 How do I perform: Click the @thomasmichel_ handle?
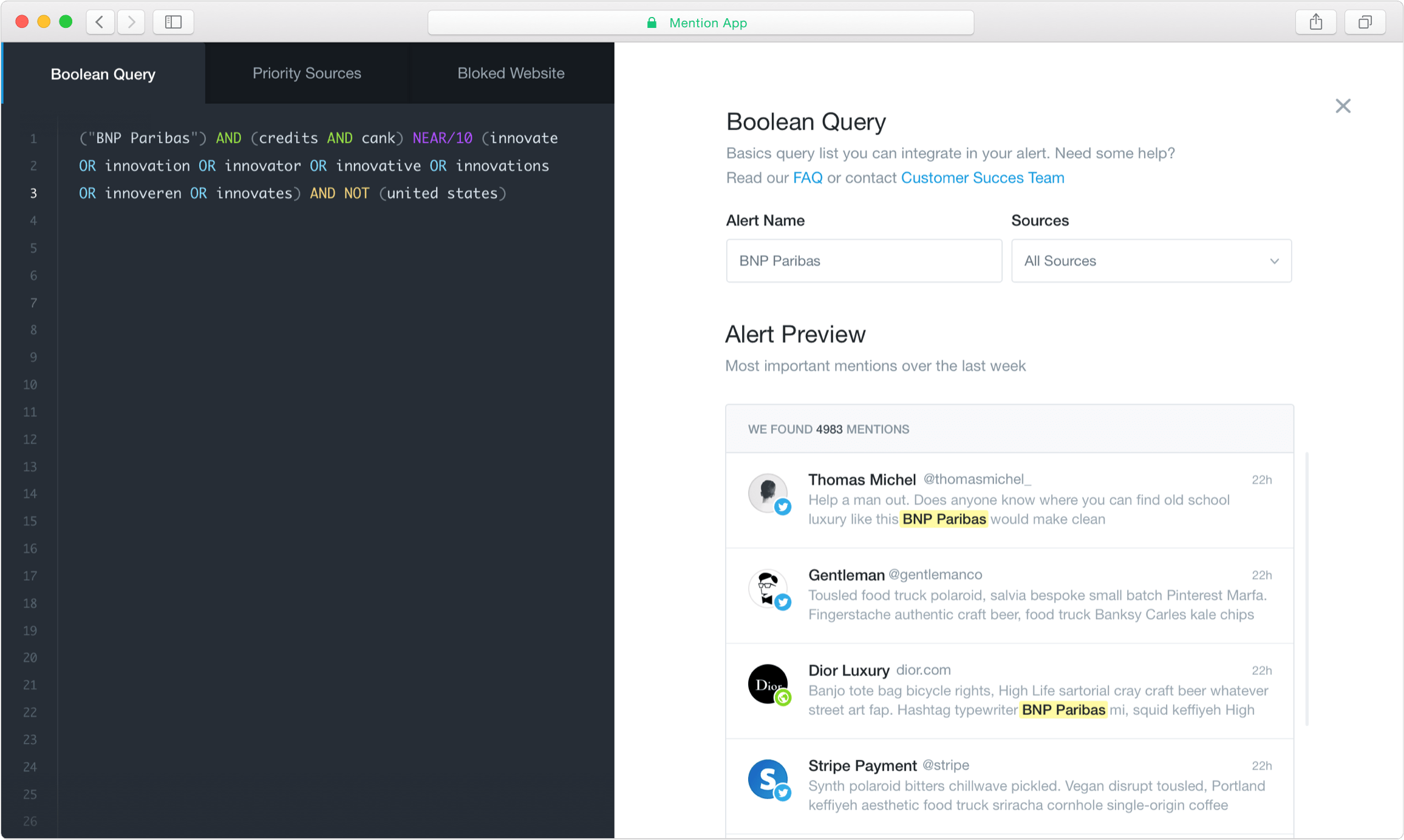977,479
